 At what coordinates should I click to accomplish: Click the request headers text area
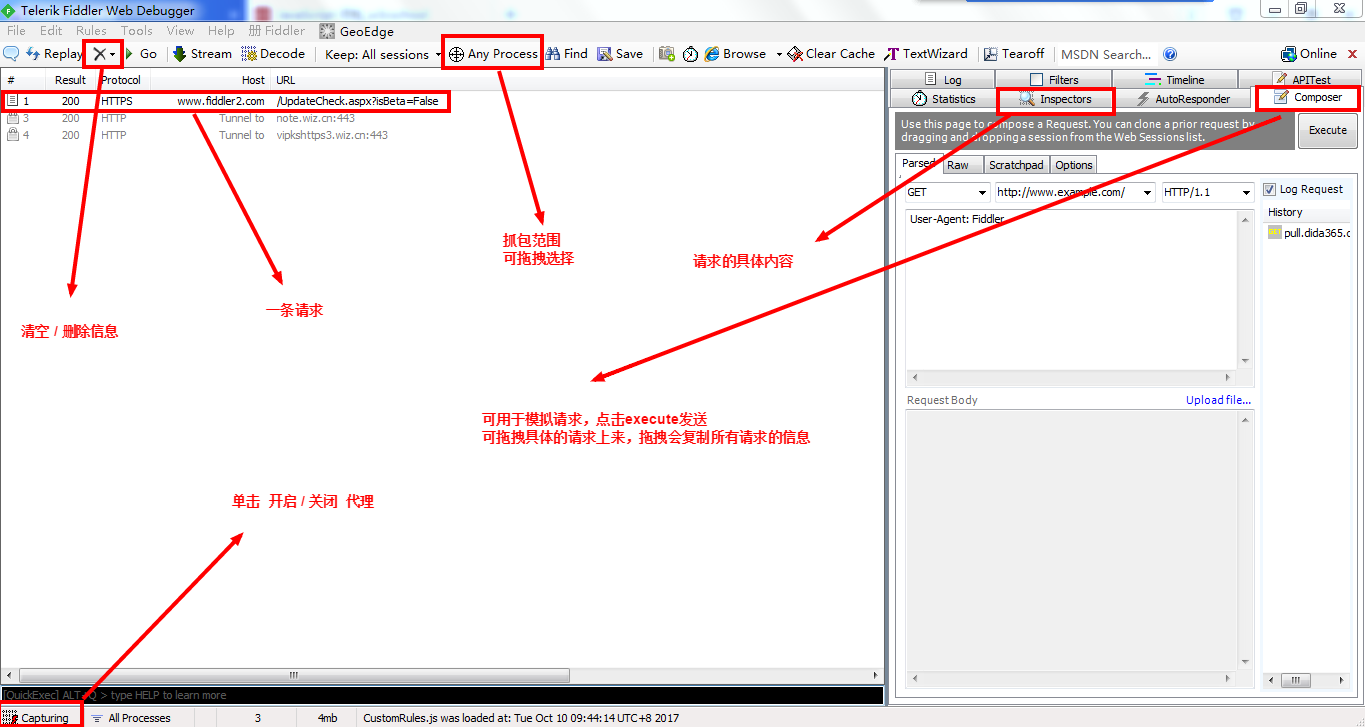click(x=1072, y=290)
